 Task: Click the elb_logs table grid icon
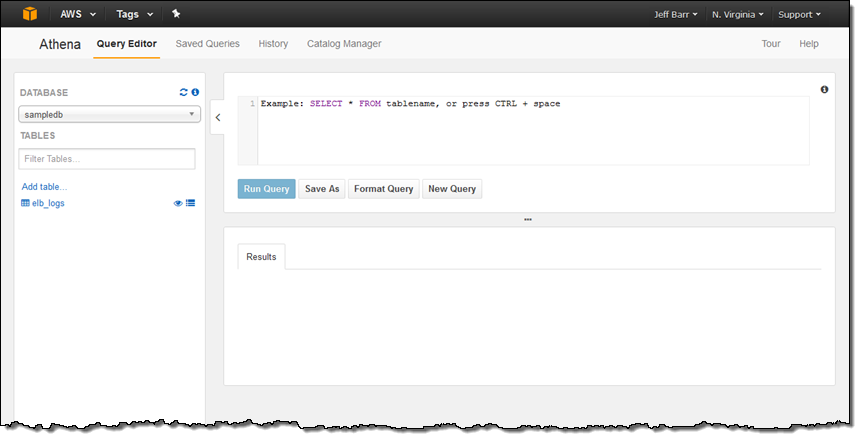point(25,203)
